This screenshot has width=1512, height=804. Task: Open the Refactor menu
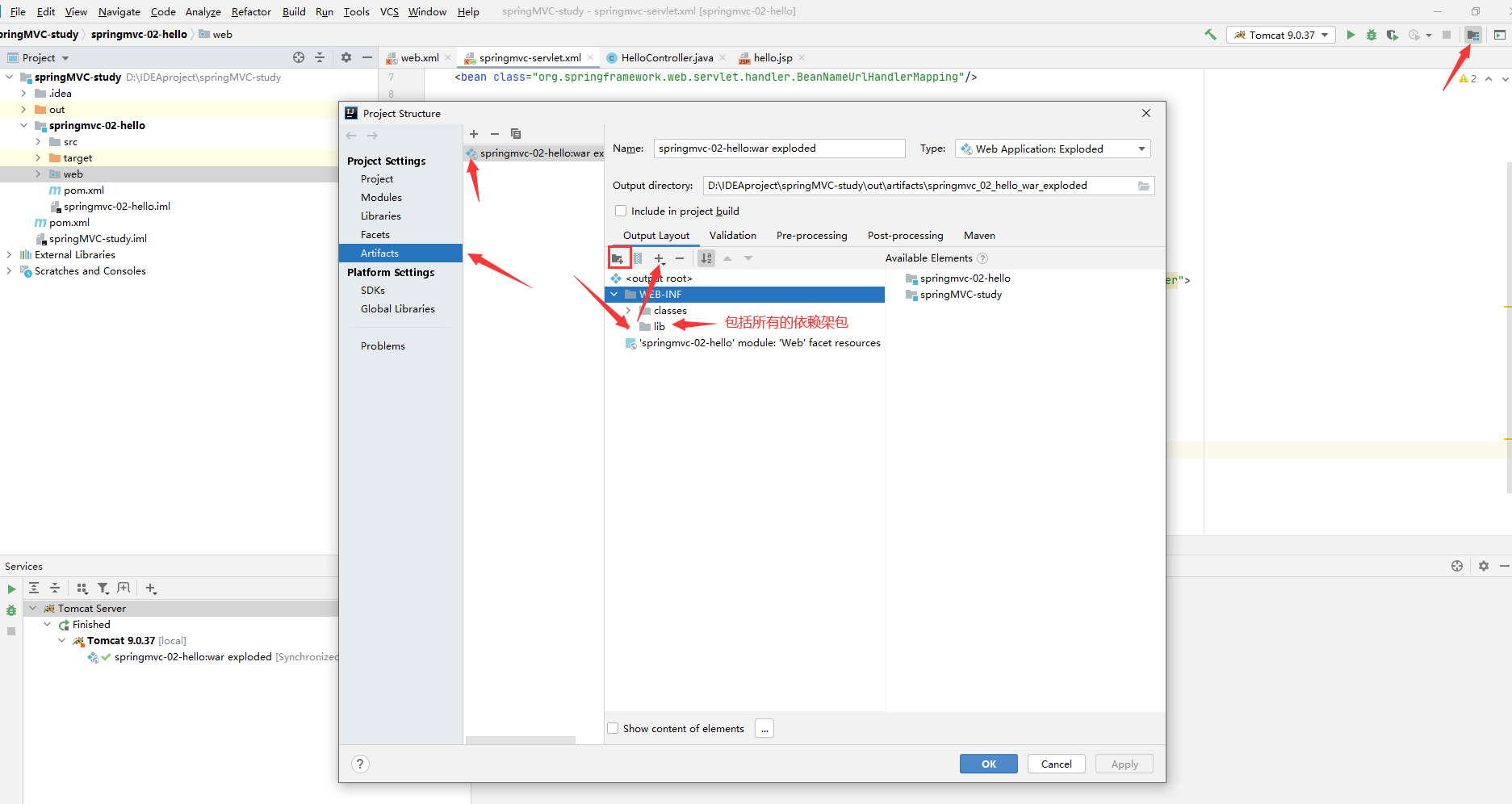tap(251, 11)
